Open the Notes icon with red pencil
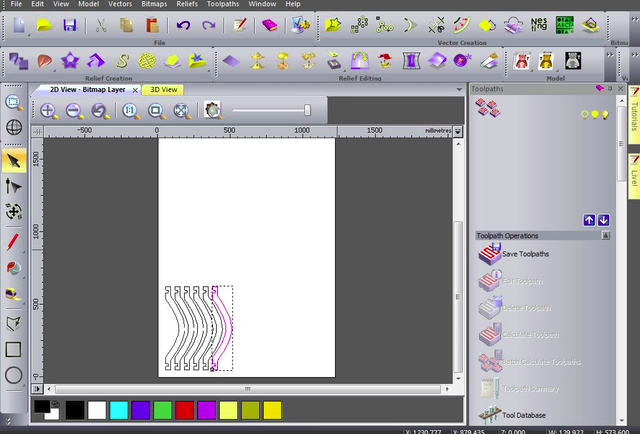The width and height of the screenshot is (640, 434). click(240, 25)
